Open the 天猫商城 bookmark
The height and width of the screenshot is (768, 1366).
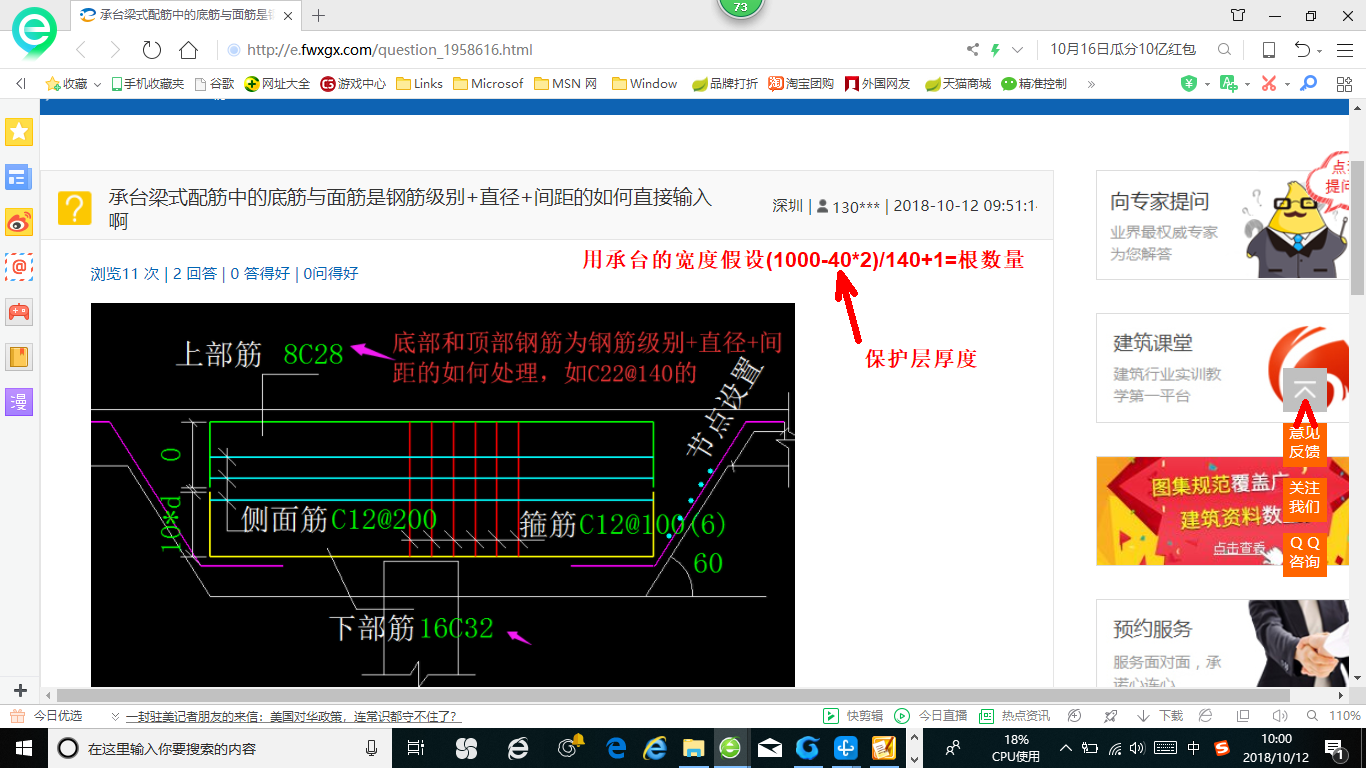click(x=958, y=84)
